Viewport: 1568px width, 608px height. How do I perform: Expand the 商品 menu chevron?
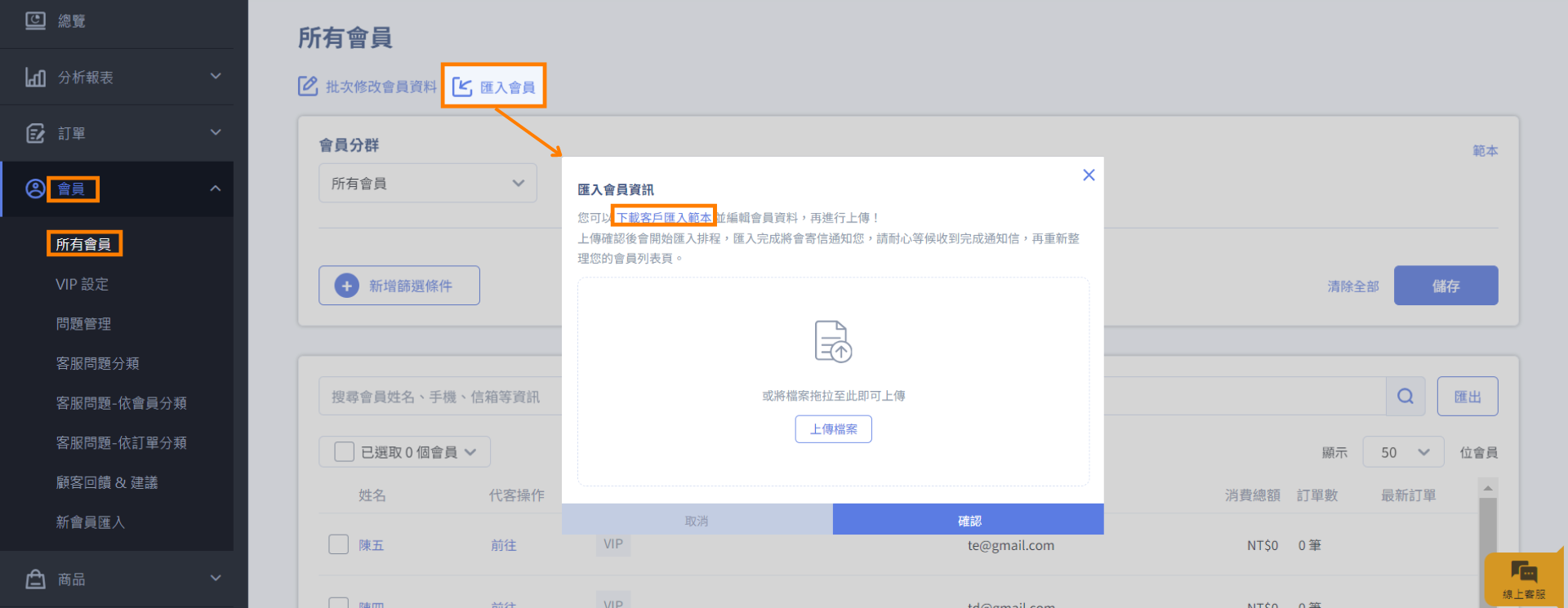[x=216, y=578]
